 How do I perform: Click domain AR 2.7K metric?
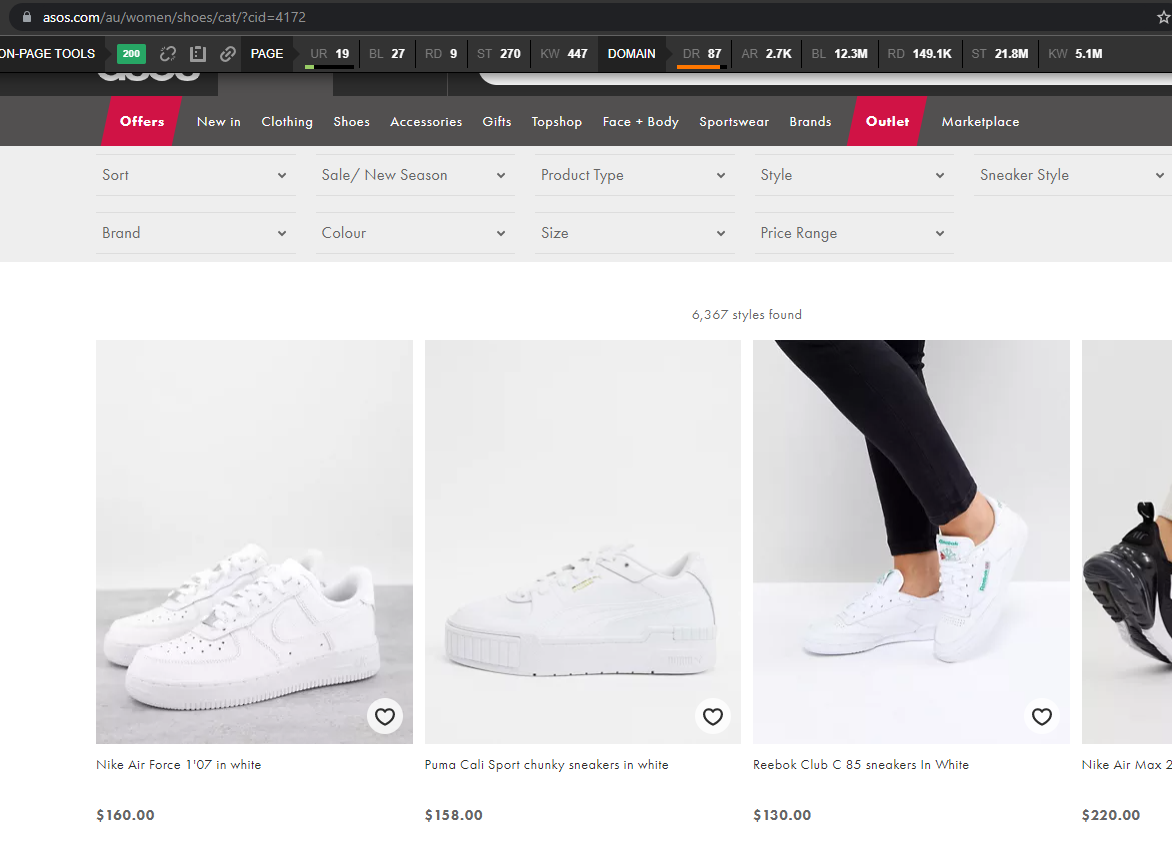coord(766,54)
